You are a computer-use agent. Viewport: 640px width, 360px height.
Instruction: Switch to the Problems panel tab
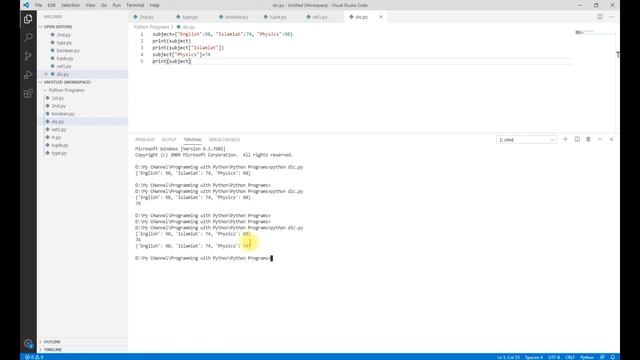point(145,140)
